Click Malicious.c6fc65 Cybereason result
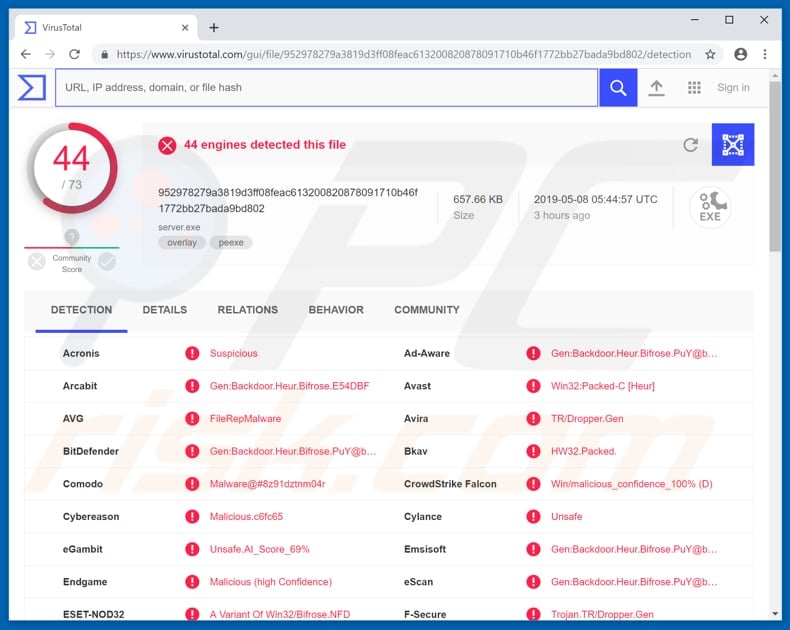The height and width of the screenshot is (630, 790). [246, 517]
